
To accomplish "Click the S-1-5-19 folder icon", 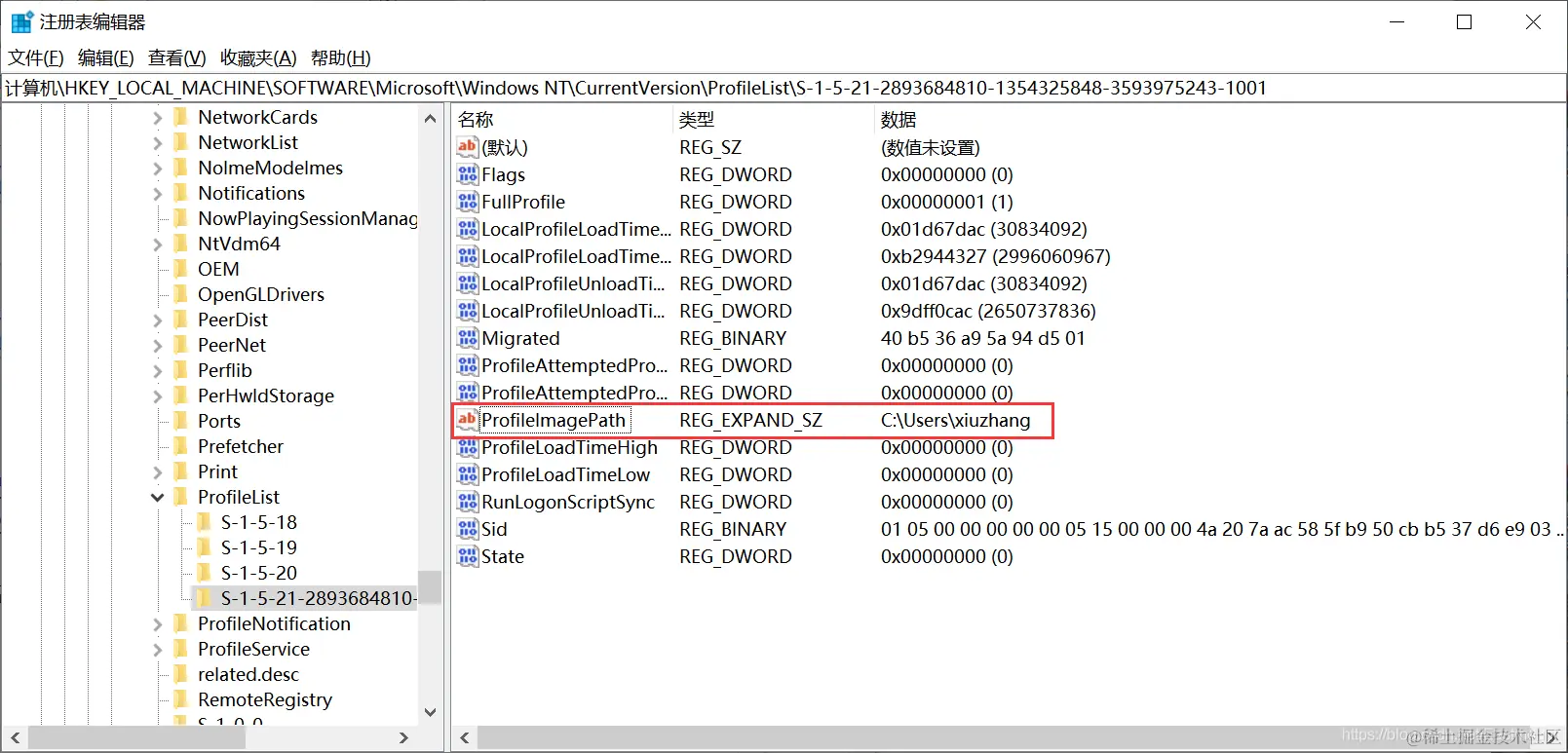I will point(204,547).
